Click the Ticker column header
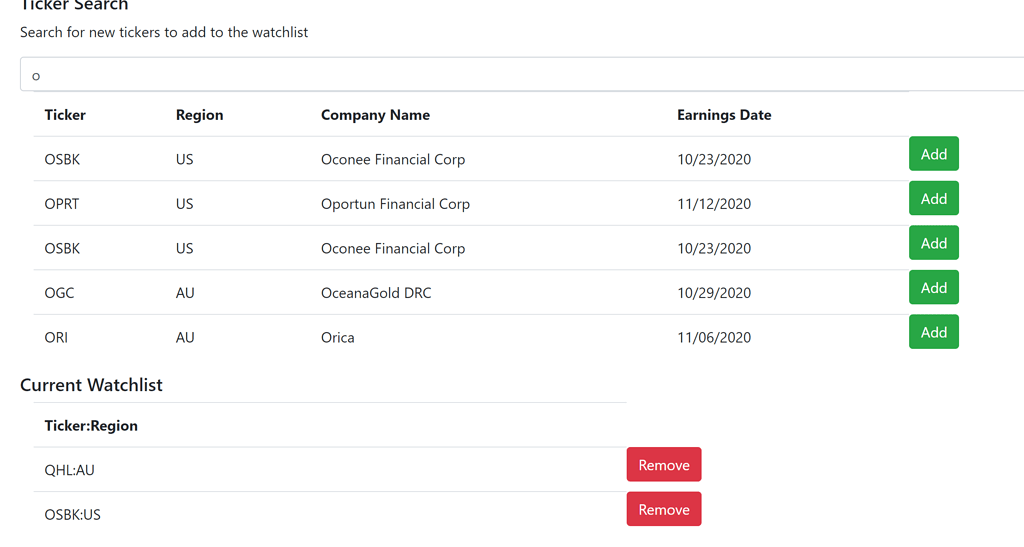Image resolution: width=1024 pixels, height=547 pixels. coord(65,115)
